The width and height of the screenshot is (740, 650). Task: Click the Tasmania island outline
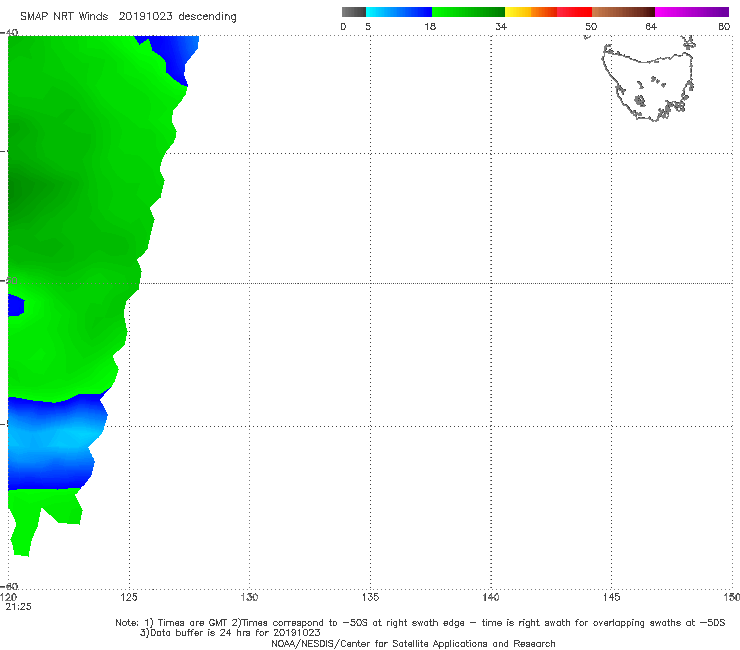tap(648, 84)
